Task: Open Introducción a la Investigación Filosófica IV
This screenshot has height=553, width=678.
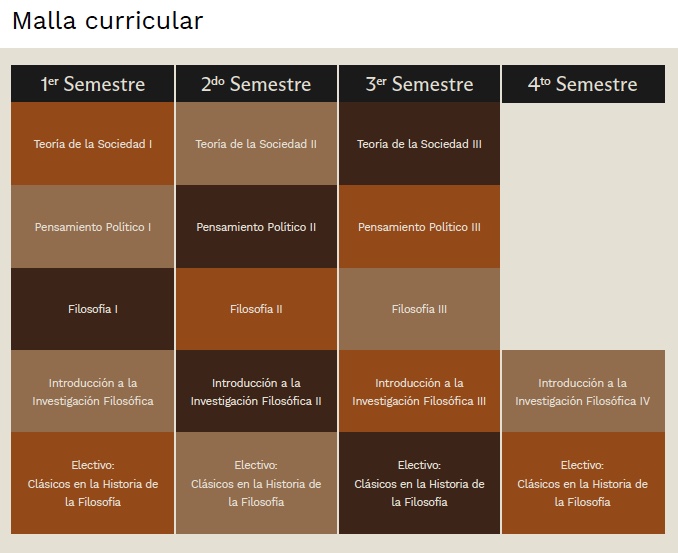Action: (x=583, y=391)
